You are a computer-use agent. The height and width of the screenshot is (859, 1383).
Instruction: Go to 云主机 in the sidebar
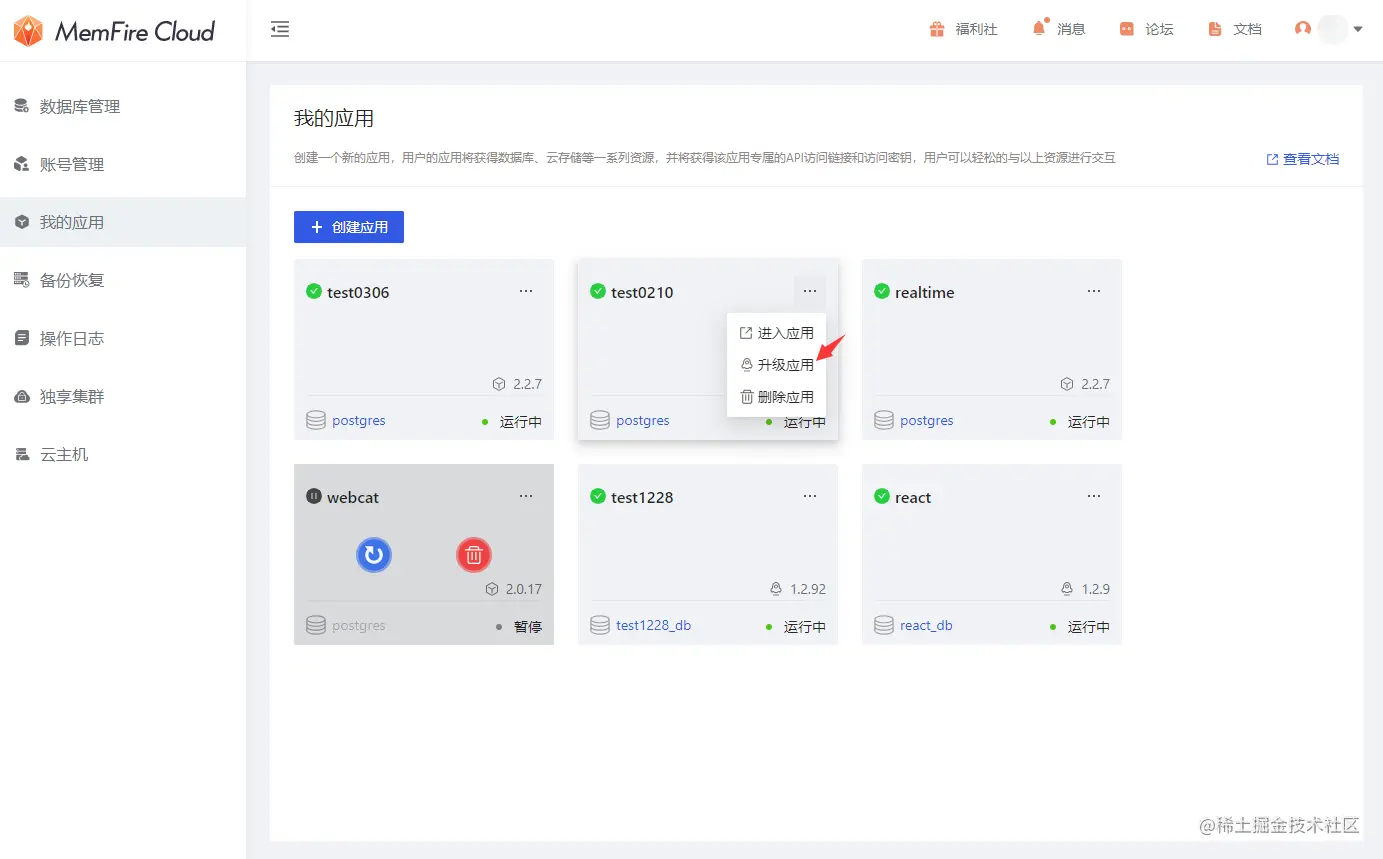pos(123,454)
